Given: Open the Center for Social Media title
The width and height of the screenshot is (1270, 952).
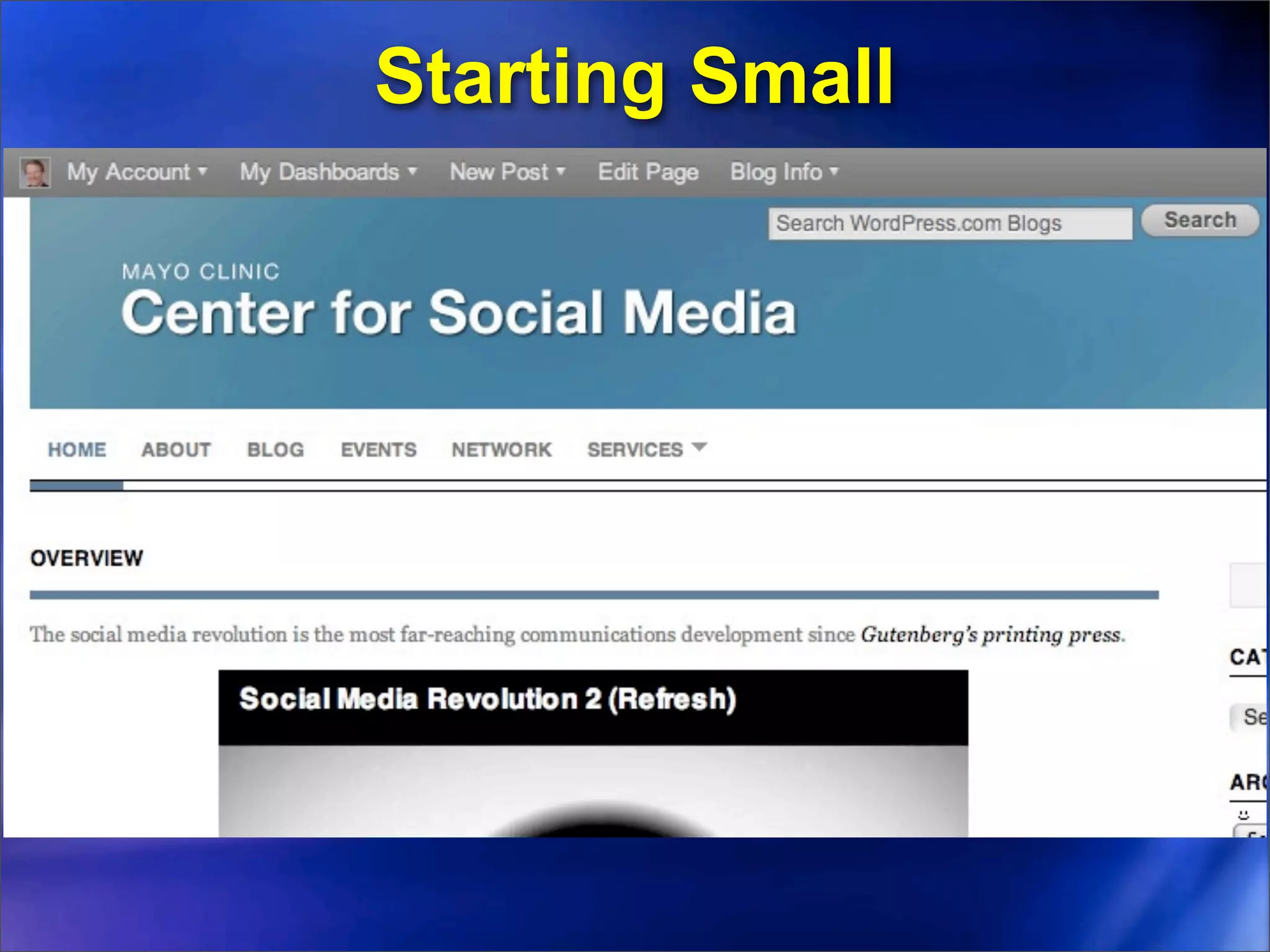Looking at the screenshot, I should (459, 312).
